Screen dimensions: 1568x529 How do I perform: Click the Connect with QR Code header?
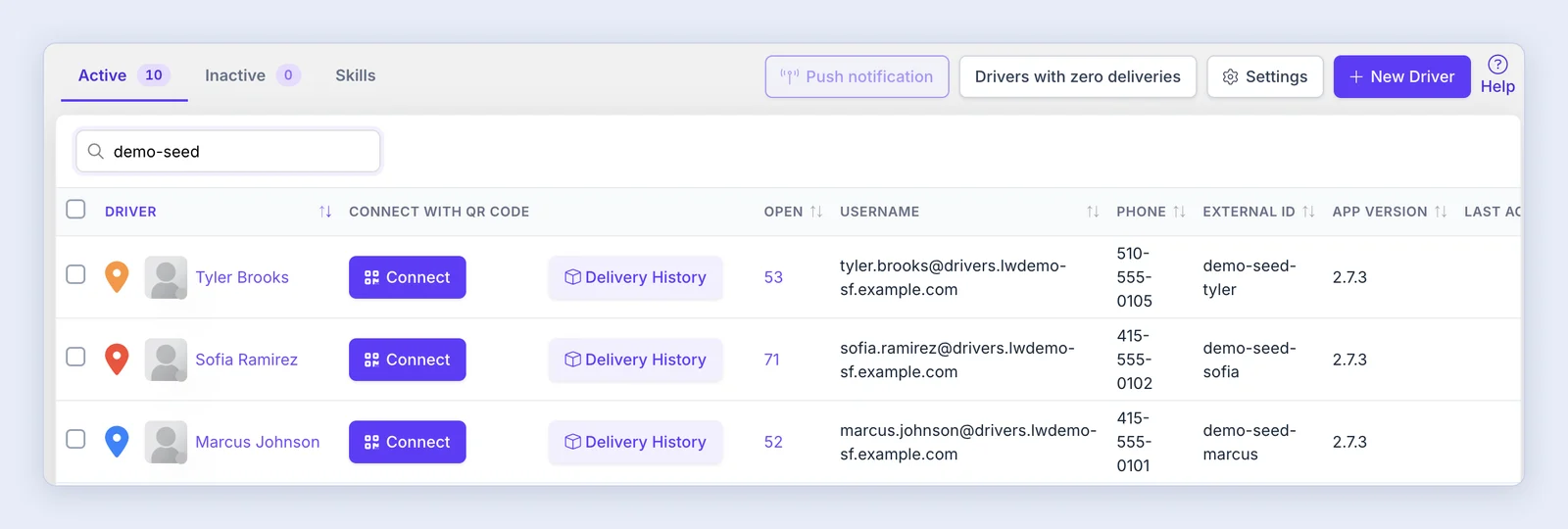pyautogui.click(x=439, y=212)
